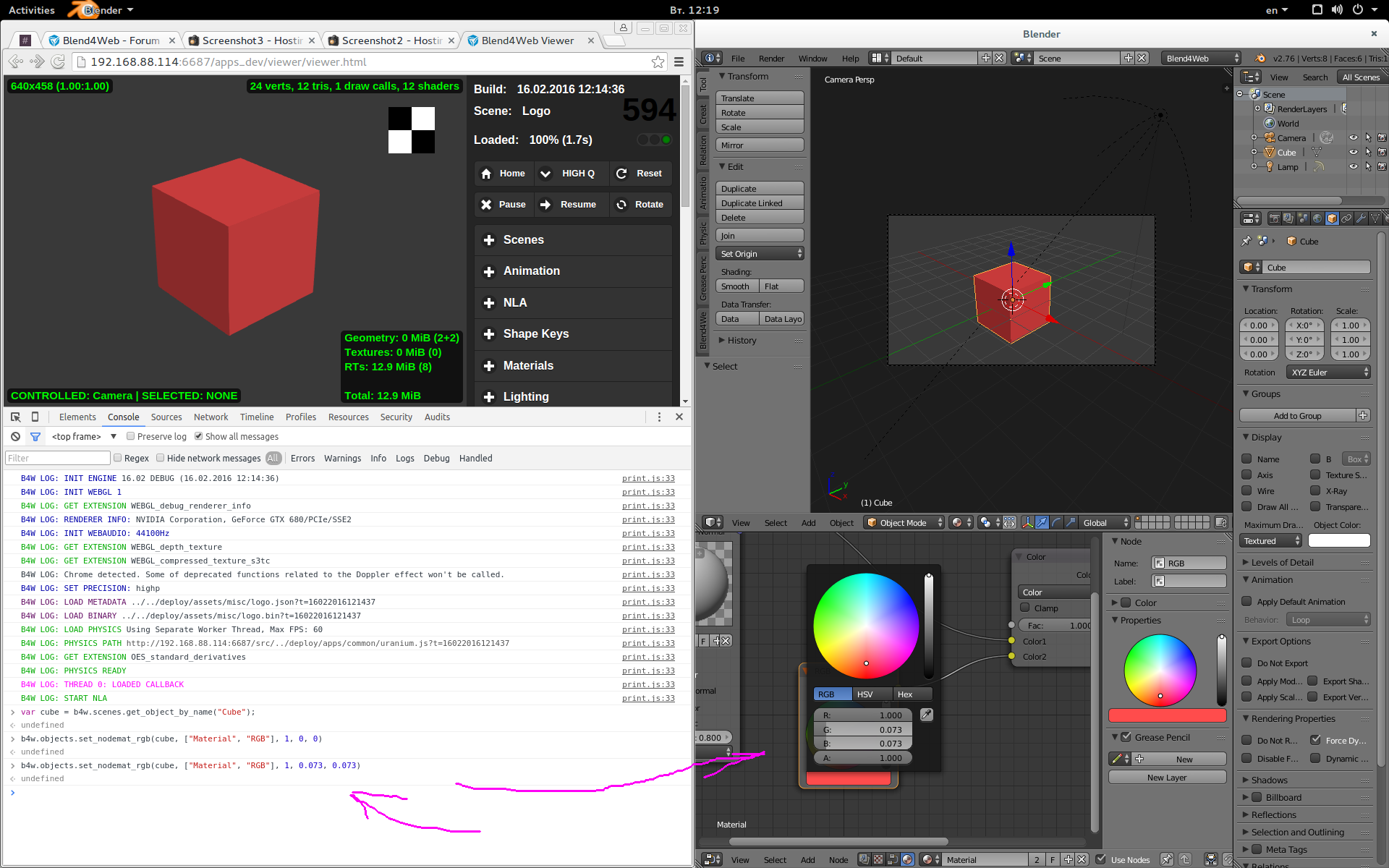Viewport: 1389px width, 868px height.
Task: Enable the rotate manipulator arc icon
Action: [x=1056, y=522]
